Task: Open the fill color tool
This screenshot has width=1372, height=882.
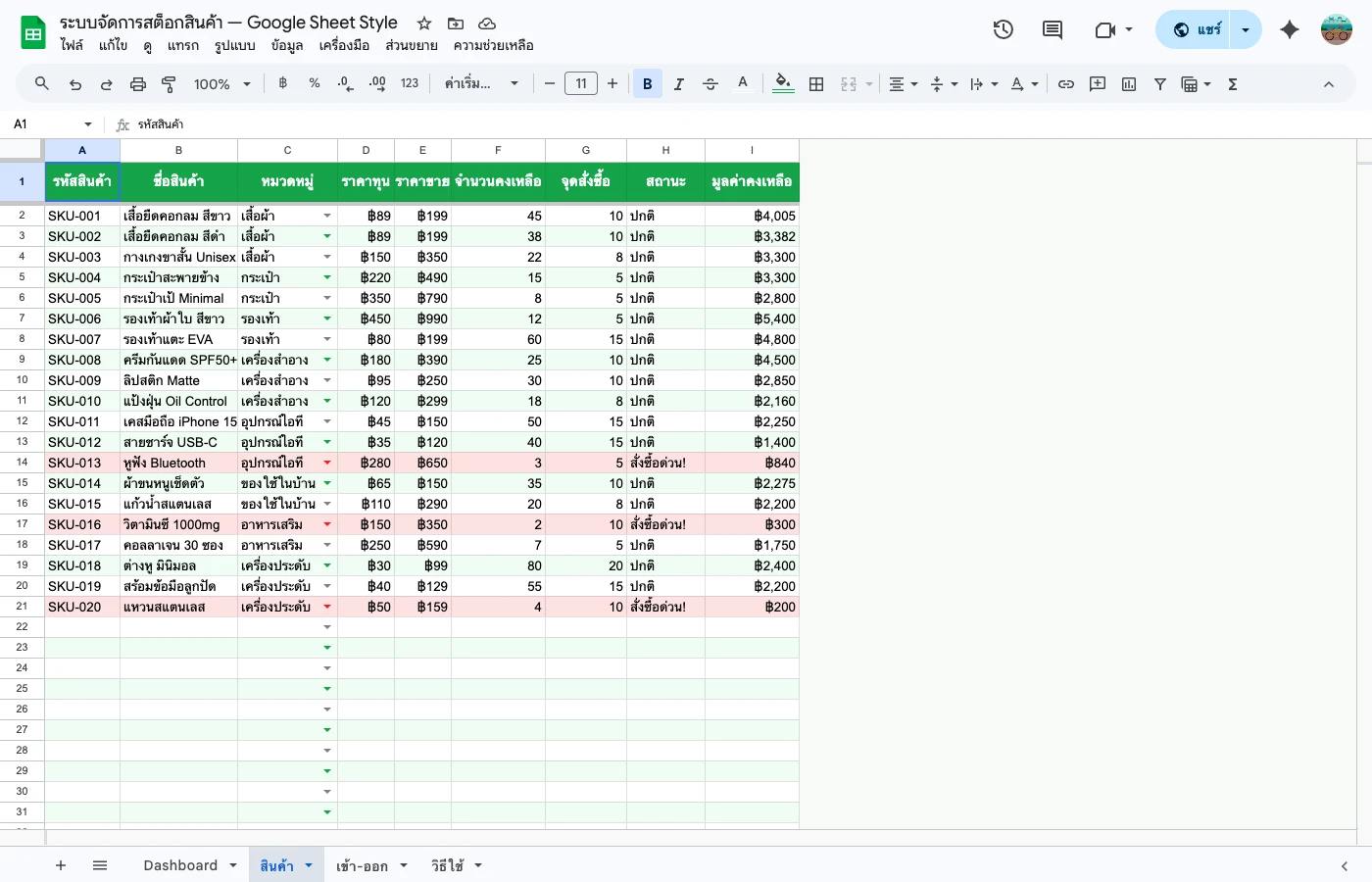Action: pos(783,83)
